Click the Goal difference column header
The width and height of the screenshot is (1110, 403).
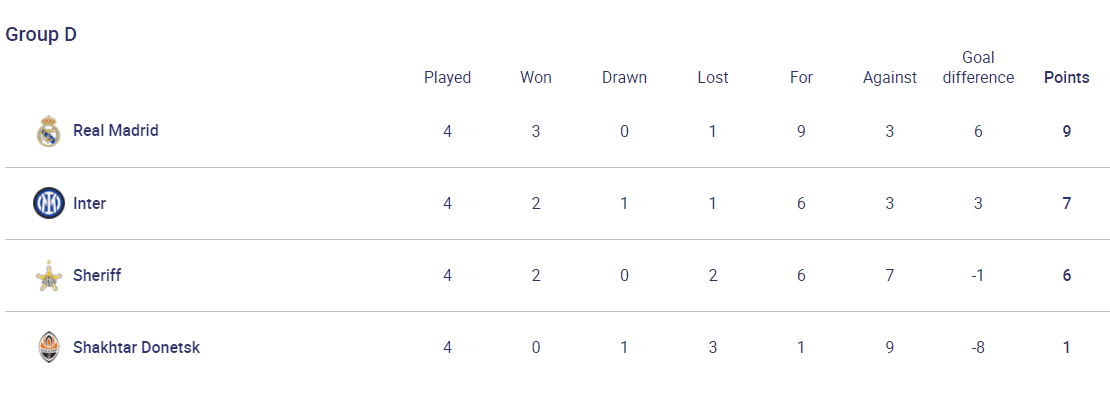pos(978,67)
